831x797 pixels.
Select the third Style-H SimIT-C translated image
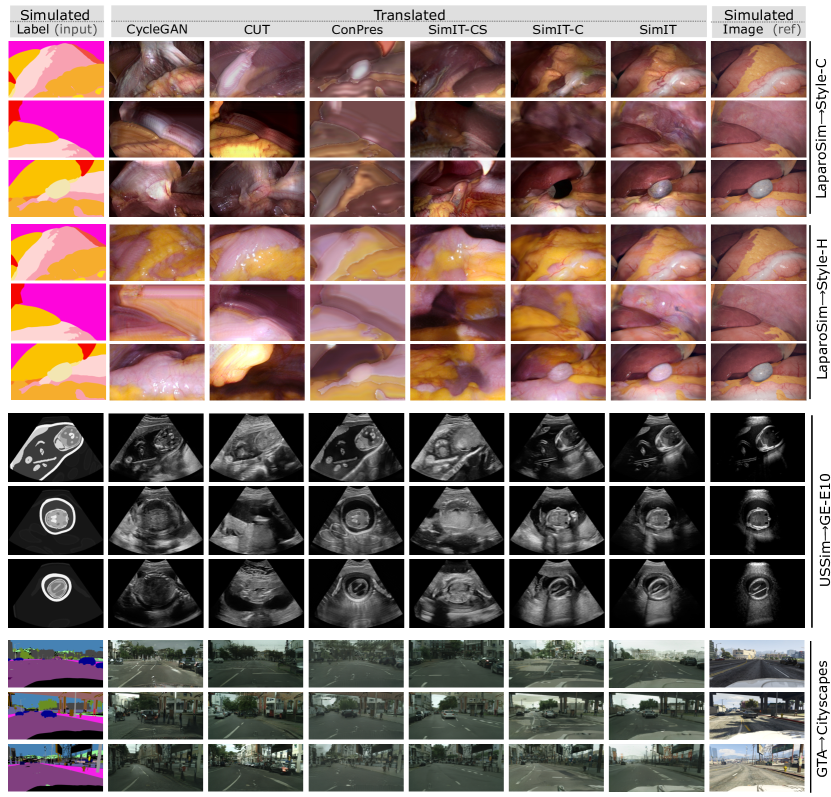pos(559,372)
